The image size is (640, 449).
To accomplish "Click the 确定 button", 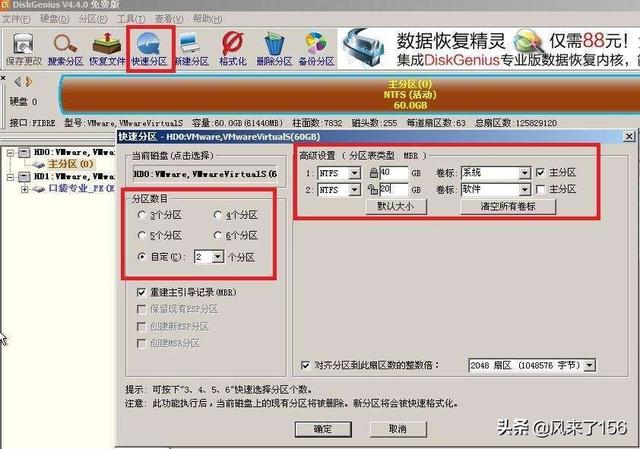I will click(323, 428).
